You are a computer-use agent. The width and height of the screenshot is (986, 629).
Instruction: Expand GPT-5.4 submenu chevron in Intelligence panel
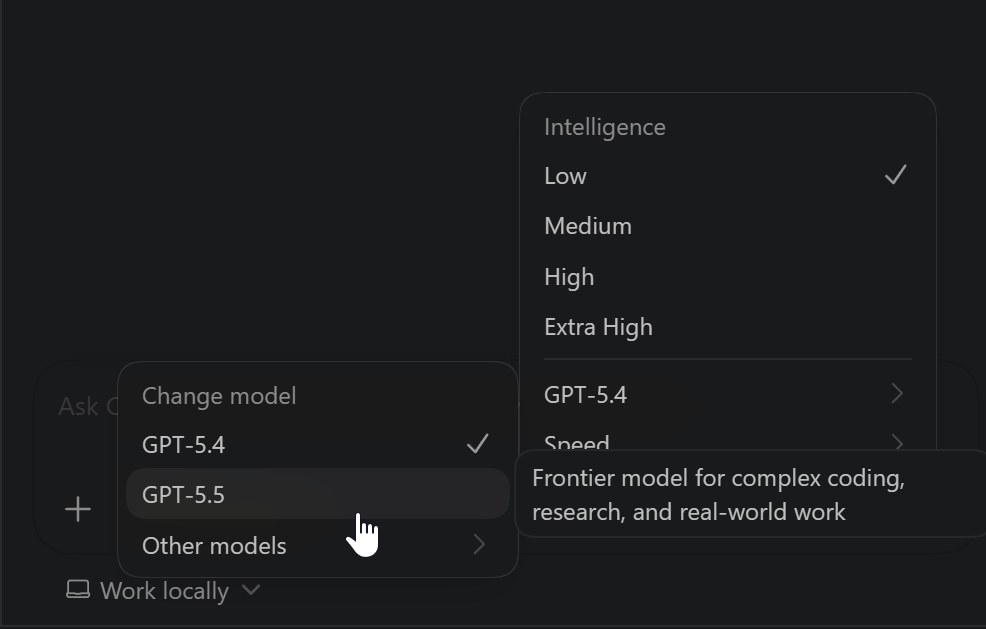point(897,394)
